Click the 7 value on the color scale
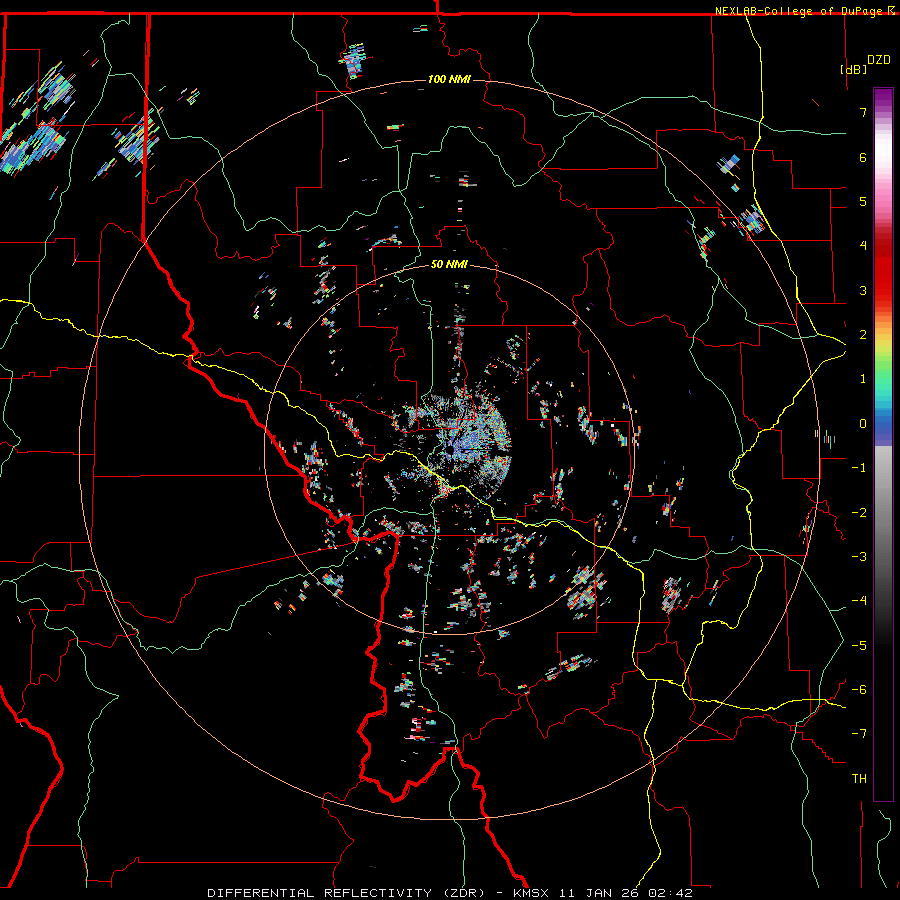The width and height of the screenshot is (900, 900). pyautogui.click(x=863, y=112)
